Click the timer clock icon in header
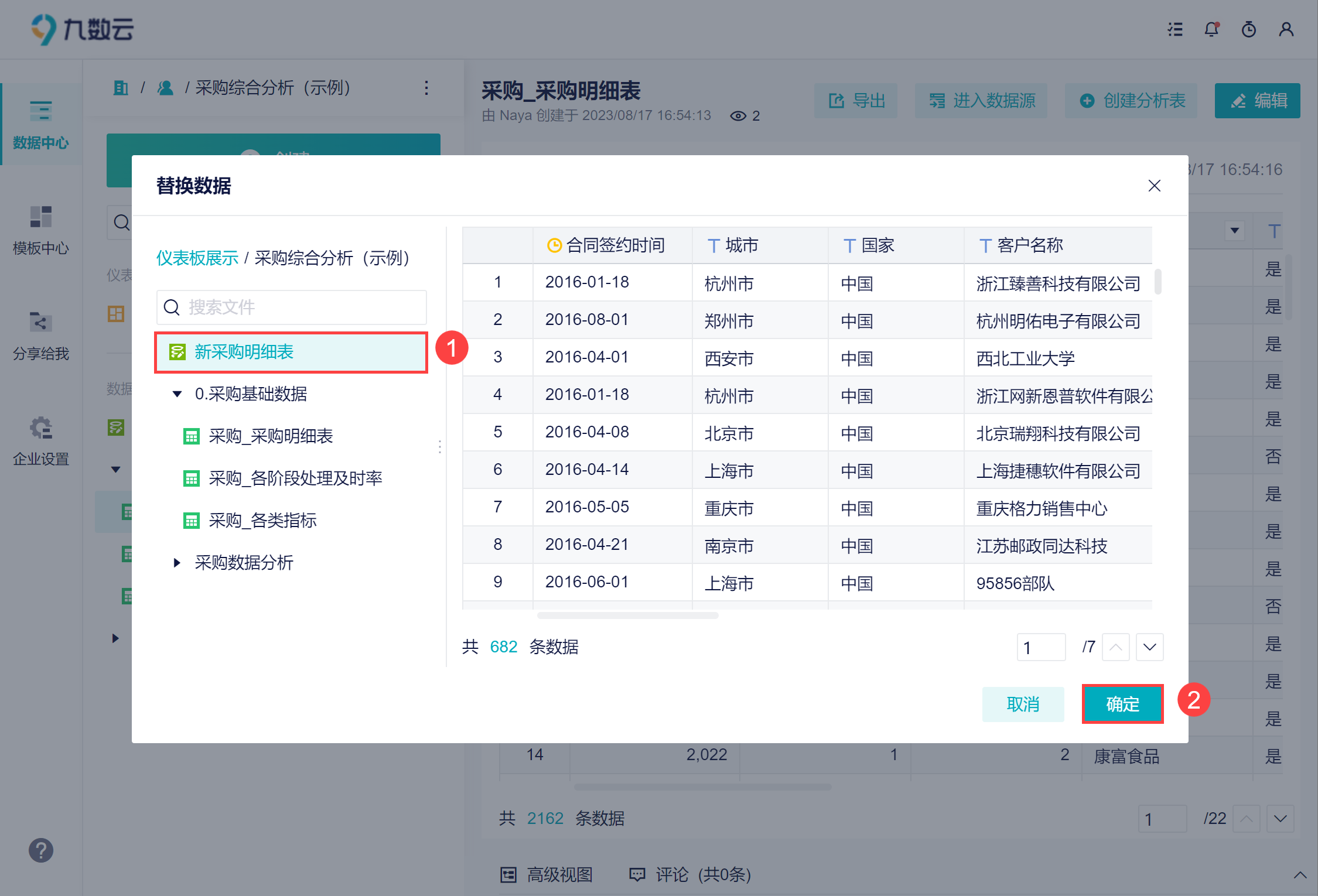The image size is (1318, 896). [x=1248, y=29]
